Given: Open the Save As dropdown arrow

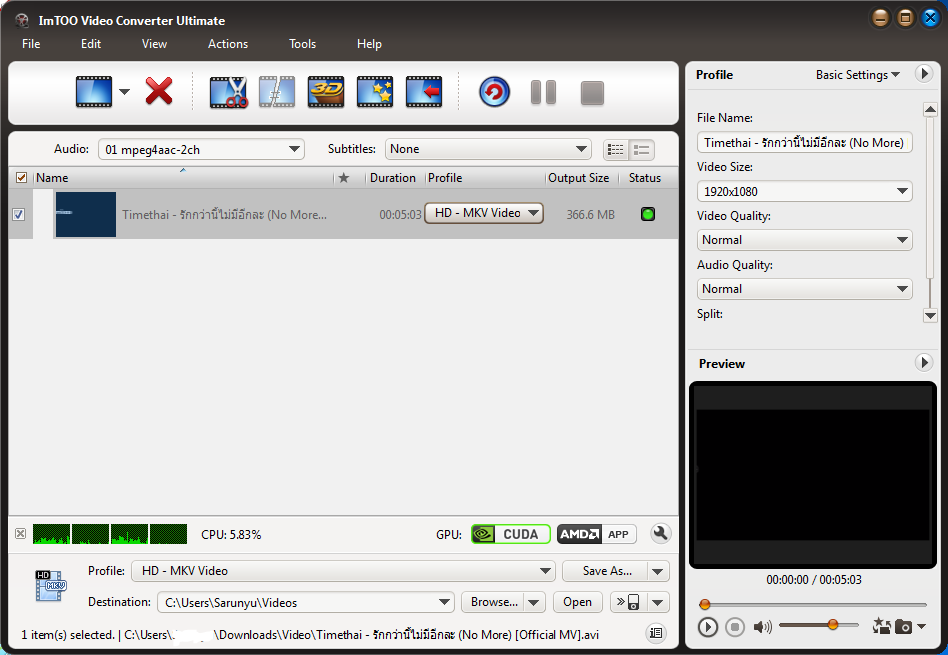Looking at the screenshot, I should pyautogui.click(x=658, y=571).
